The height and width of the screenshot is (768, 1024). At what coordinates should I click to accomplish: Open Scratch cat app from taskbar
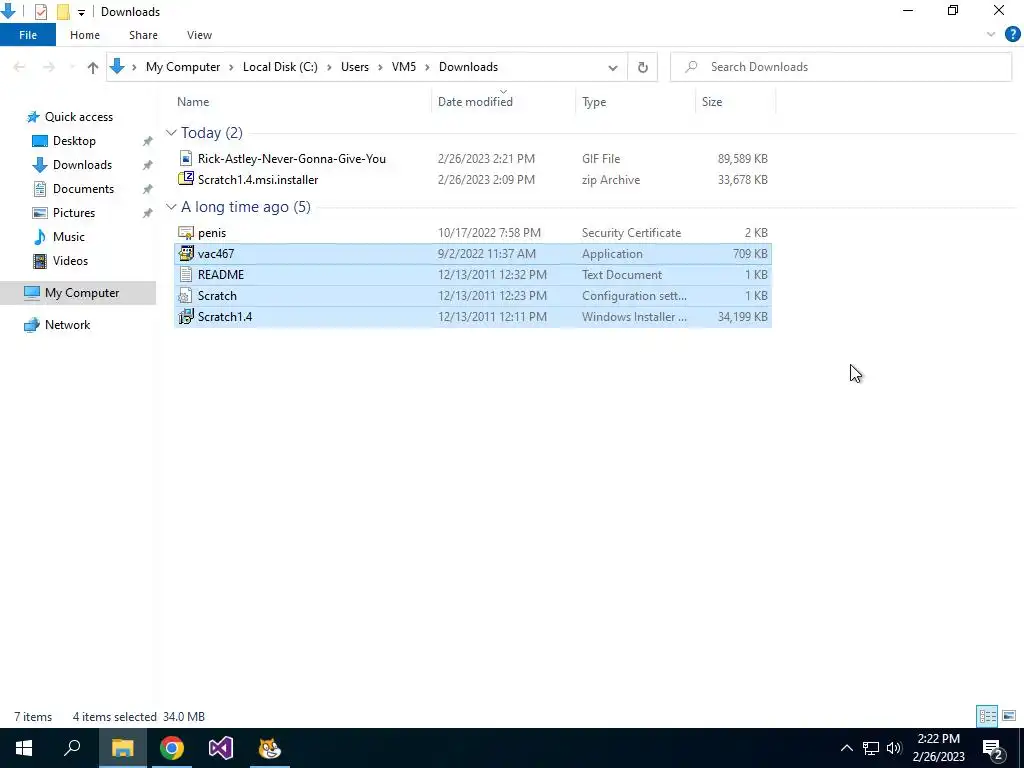(x=270, y=748)
